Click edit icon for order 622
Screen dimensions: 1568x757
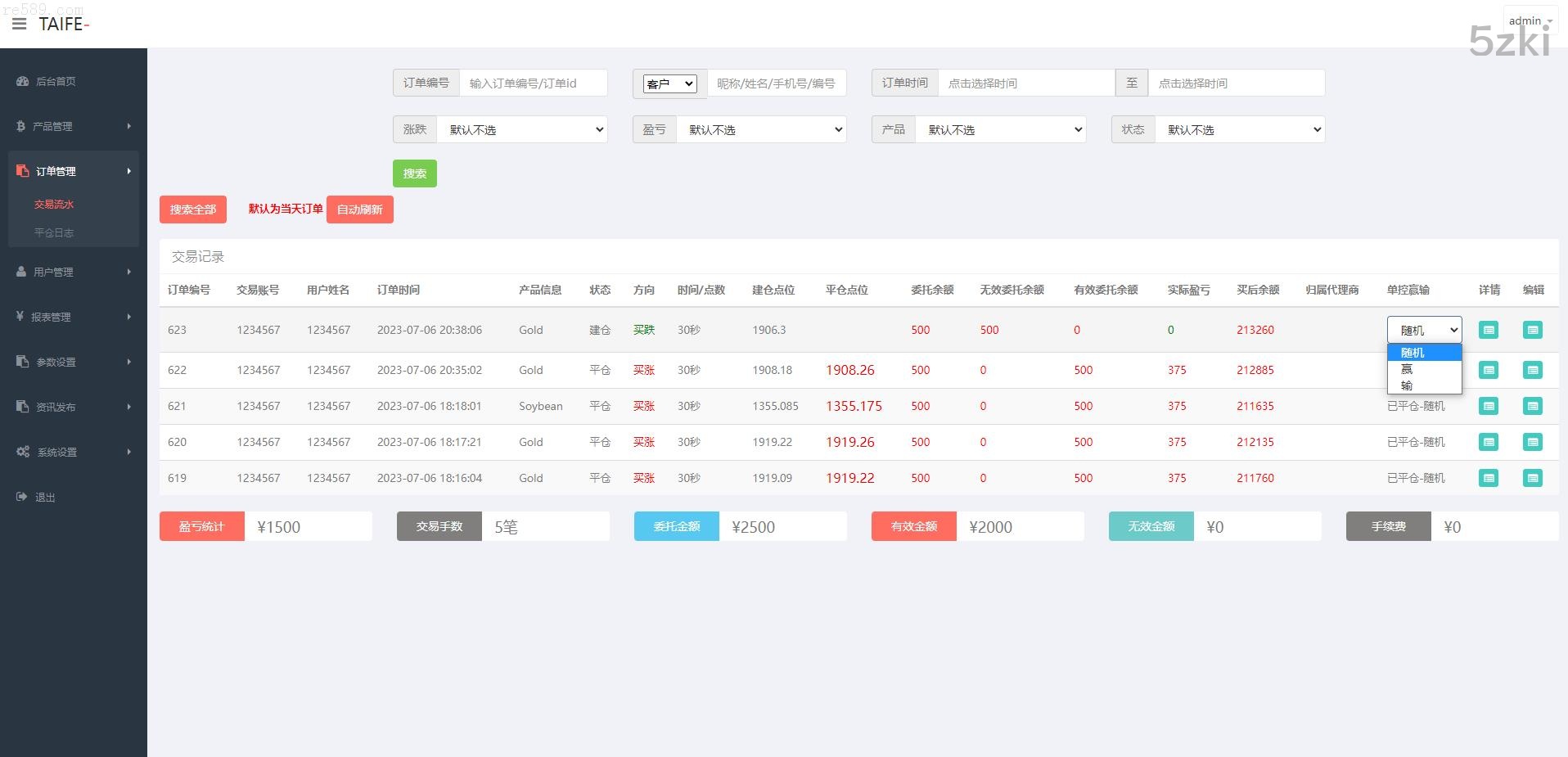coord(1532,370)
